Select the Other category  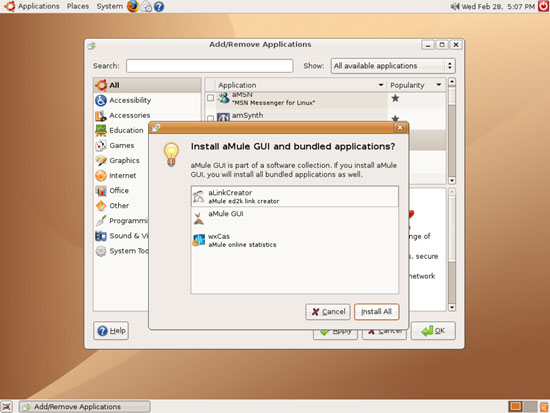click(121, 206)
